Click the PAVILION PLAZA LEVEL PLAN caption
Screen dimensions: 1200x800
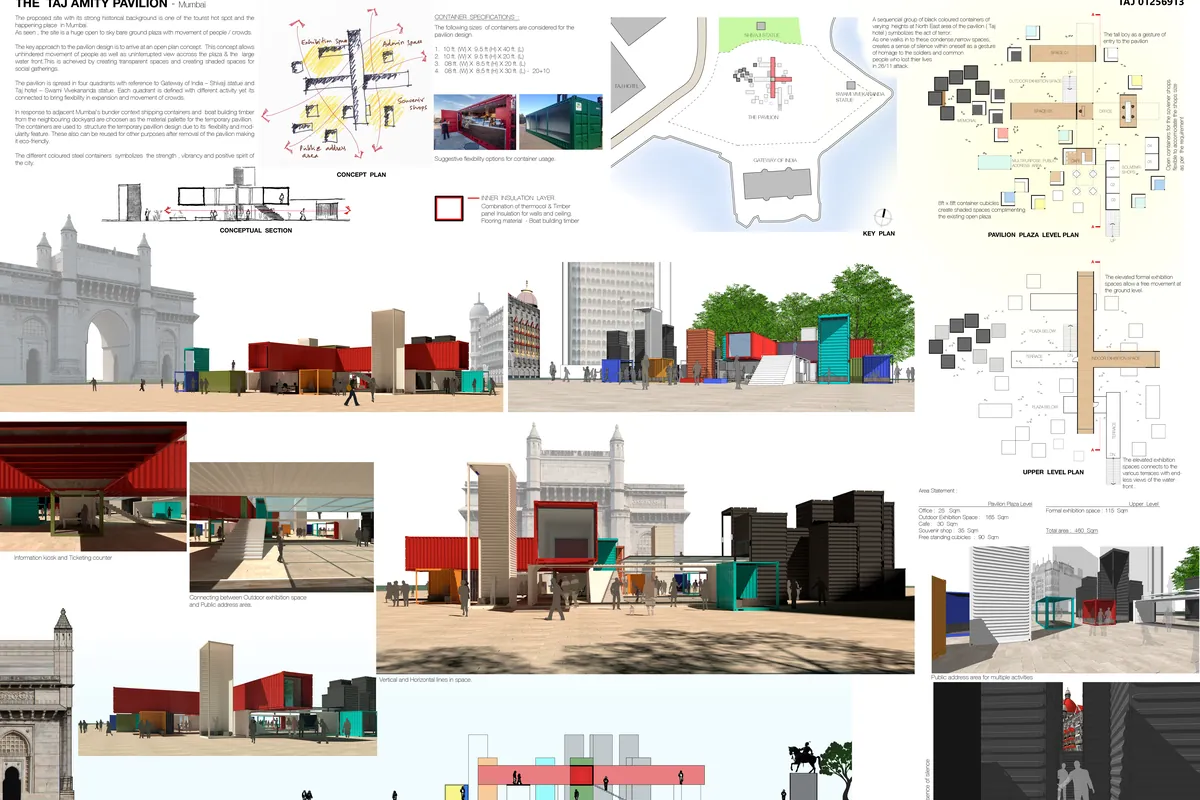point(1033,235)
